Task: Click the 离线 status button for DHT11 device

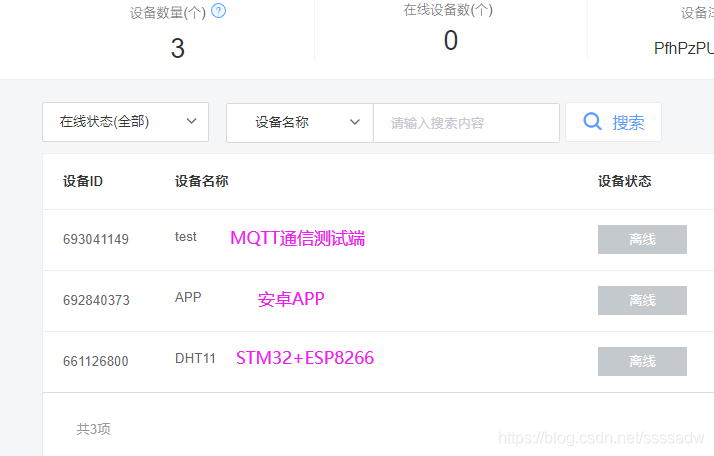Action: pyautogui.click(x=642, y=361)
